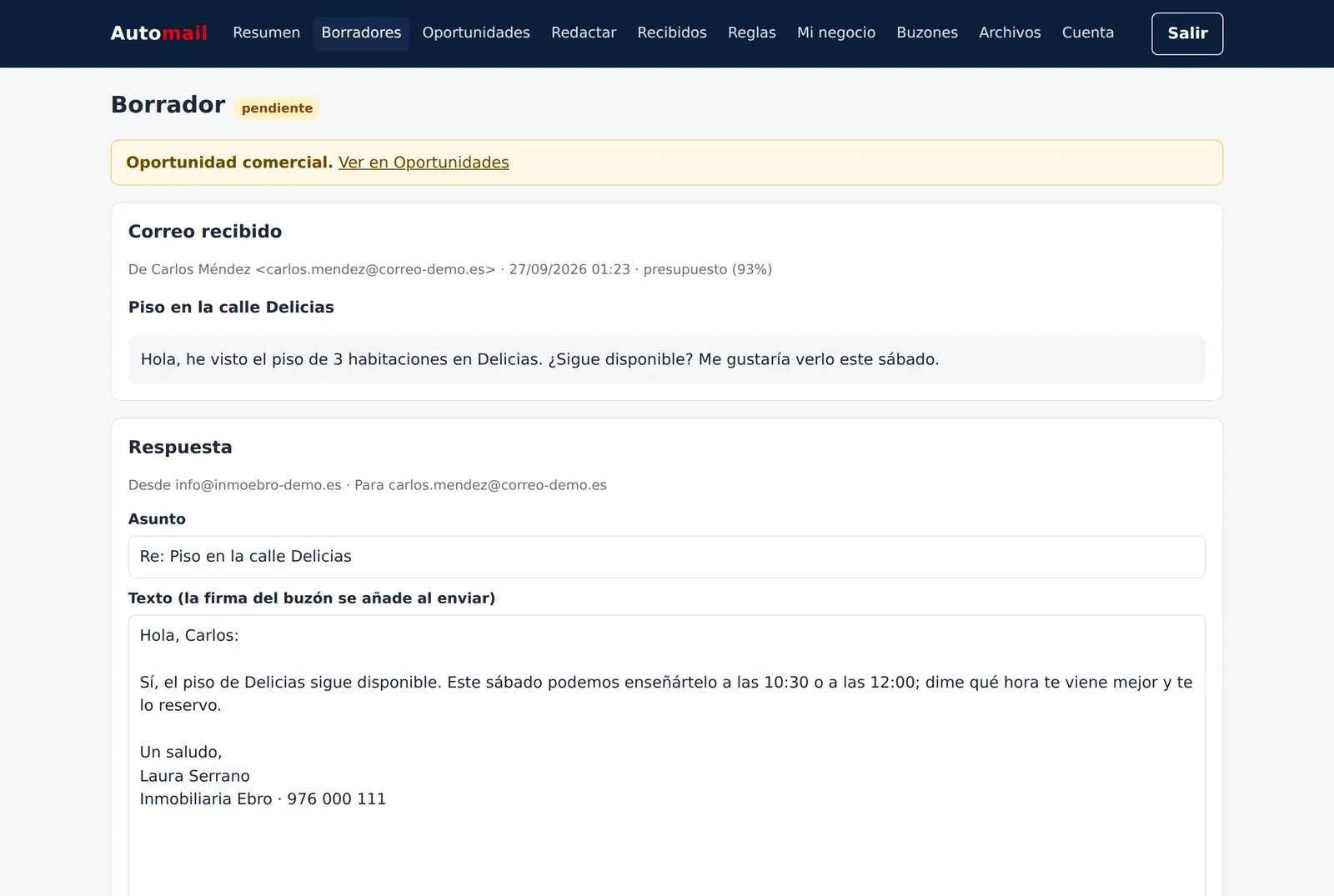Click the sender line with Carlos Méndez

pos(450,269)
